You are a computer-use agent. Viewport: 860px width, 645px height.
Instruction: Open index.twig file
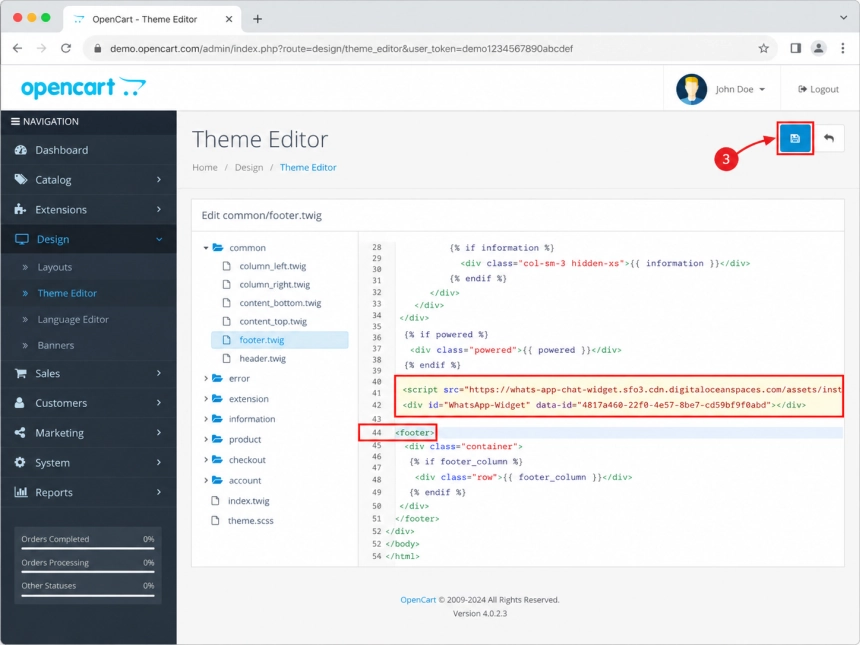248,501
